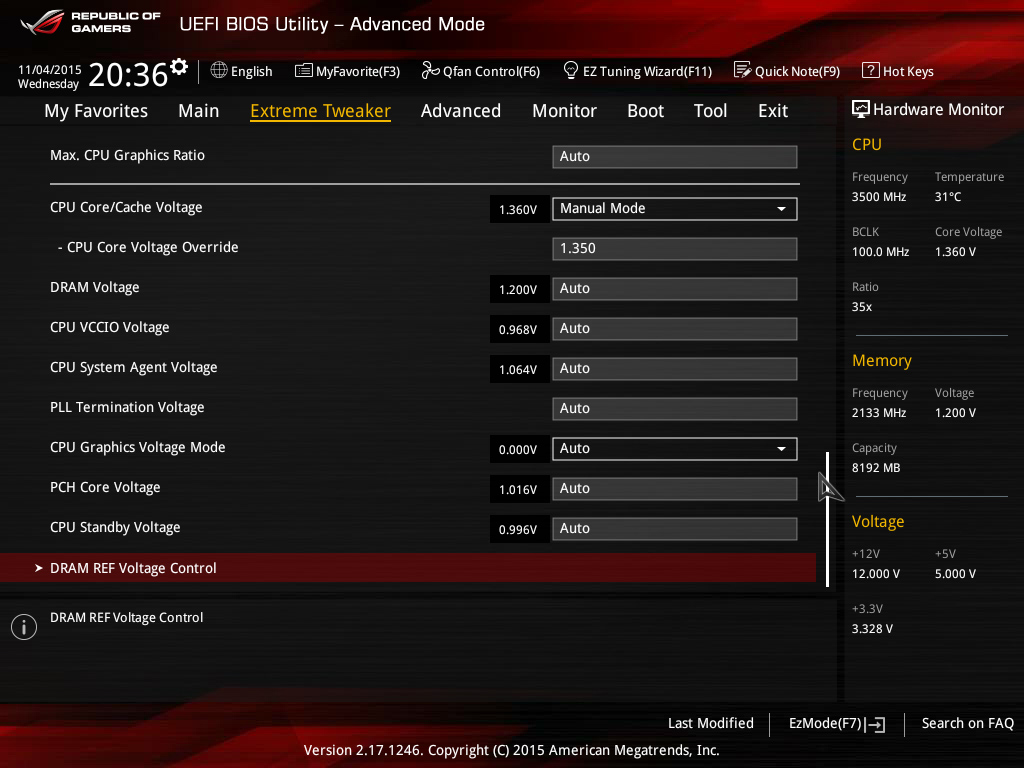1024x768 pixels.
Task: Click the info circle icon in help area
Action: click(24, 627)
